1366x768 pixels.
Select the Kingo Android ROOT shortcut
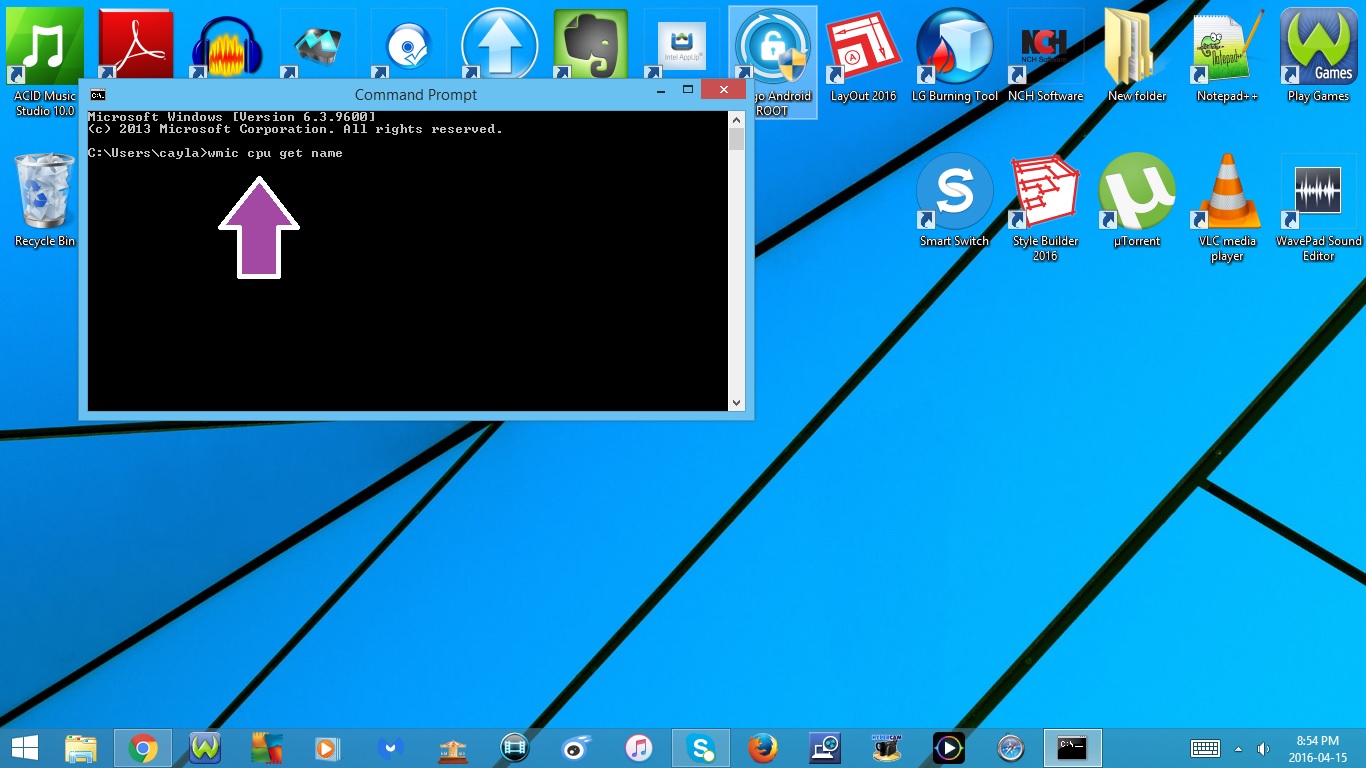click(x=773, y=62)
